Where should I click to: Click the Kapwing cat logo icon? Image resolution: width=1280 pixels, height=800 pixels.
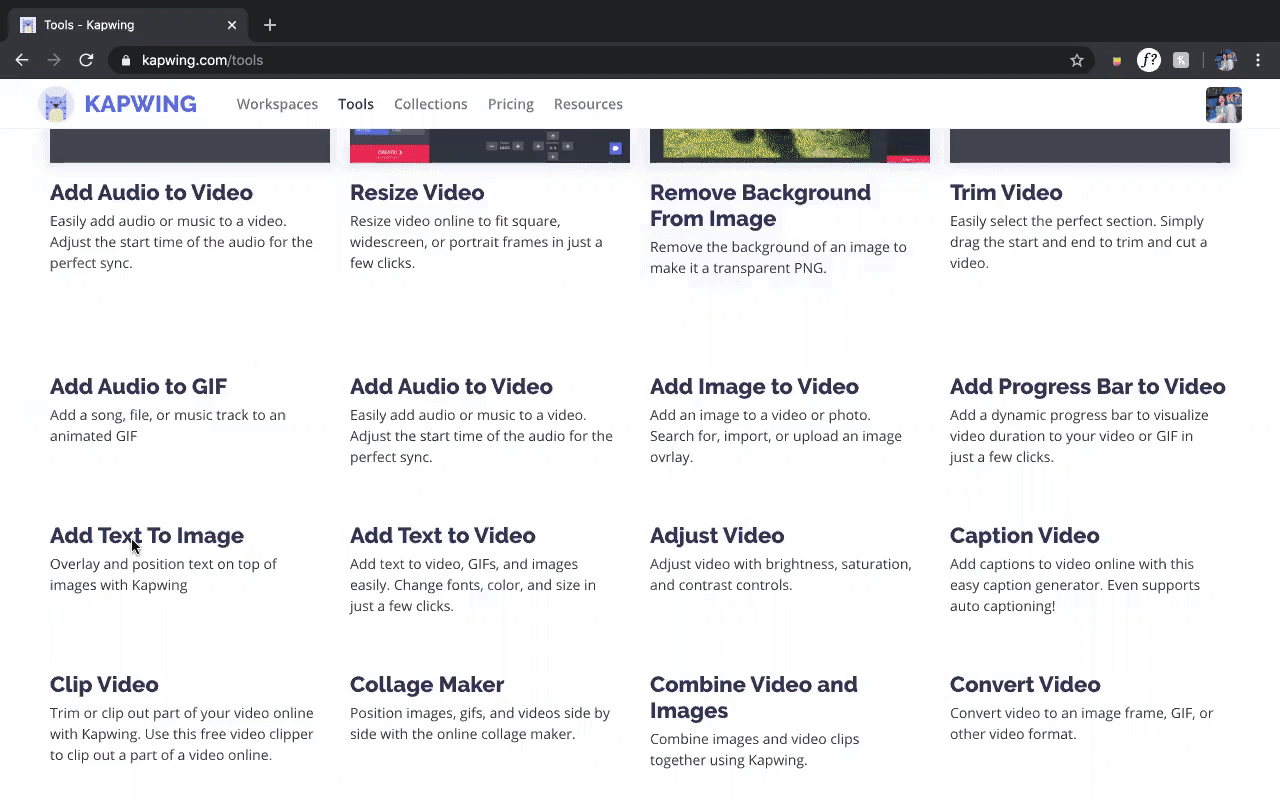(56, 104)
